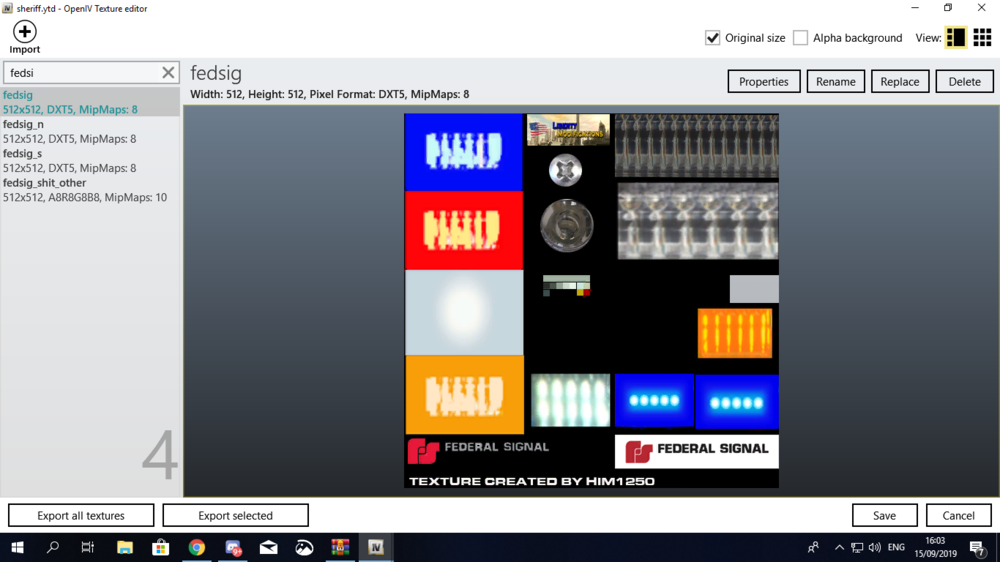
Task: Save the texture dictionary
Action: (x=885, y=515)
